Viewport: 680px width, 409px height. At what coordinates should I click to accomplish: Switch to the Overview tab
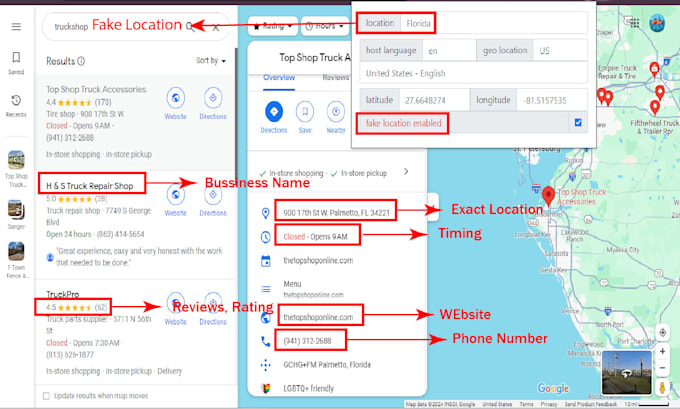[279, 78]
